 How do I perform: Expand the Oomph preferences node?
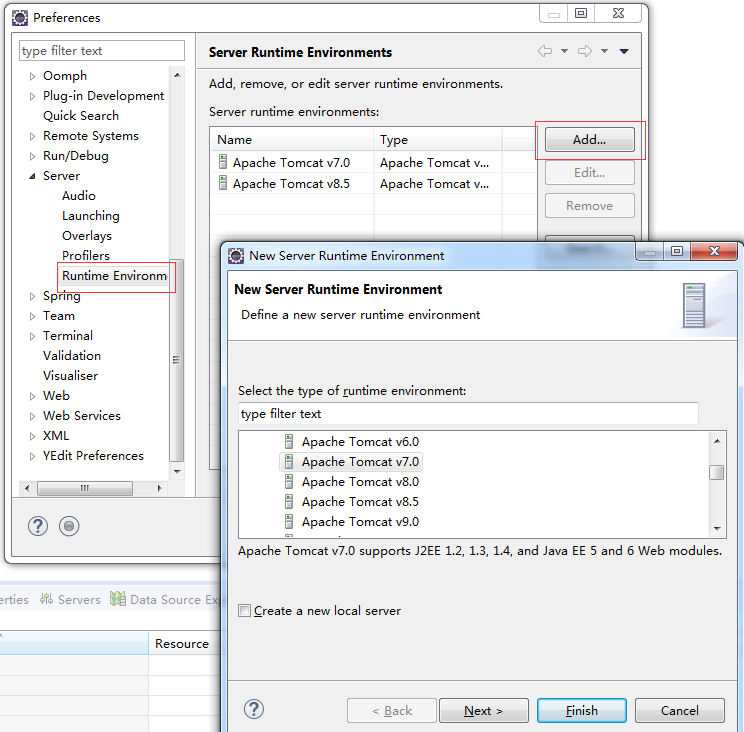point(32,76)
